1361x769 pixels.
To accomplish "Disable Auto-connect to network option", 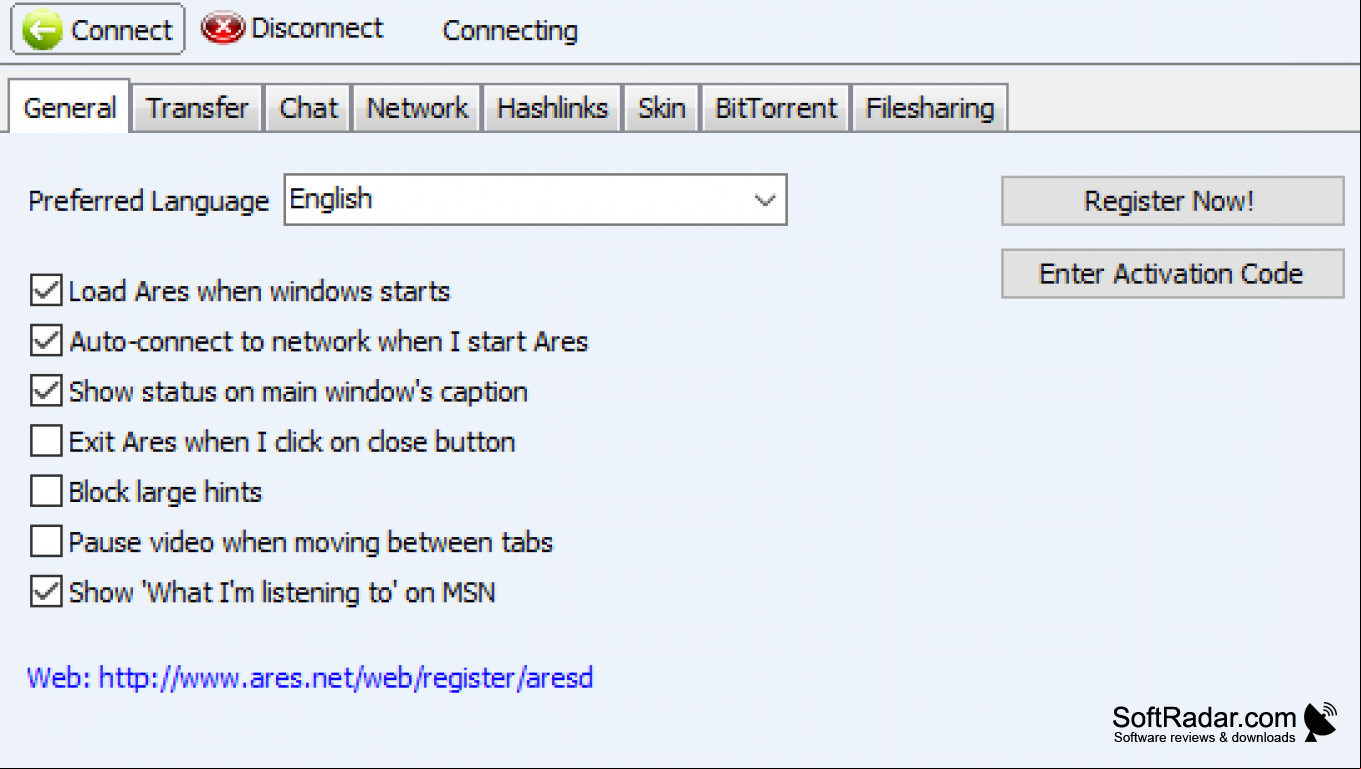I will click(x=46, y=342).
